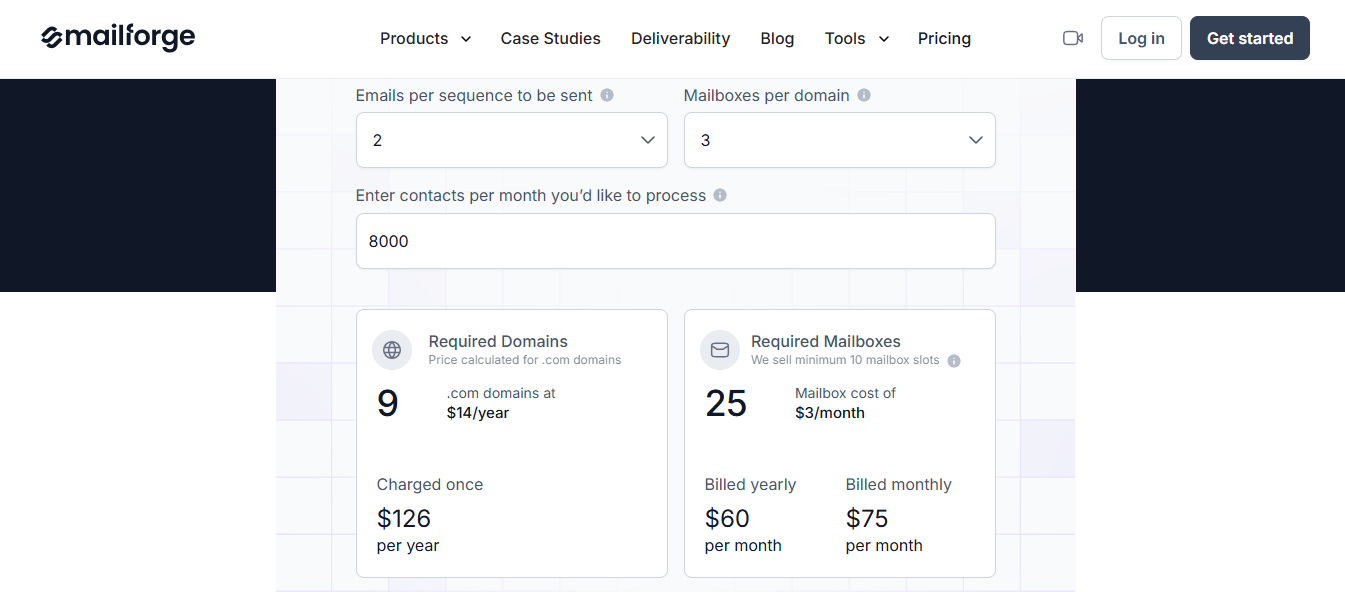Open the Emails per sequence dropdown
The image size is (1345, 592).
coord(512,140)
